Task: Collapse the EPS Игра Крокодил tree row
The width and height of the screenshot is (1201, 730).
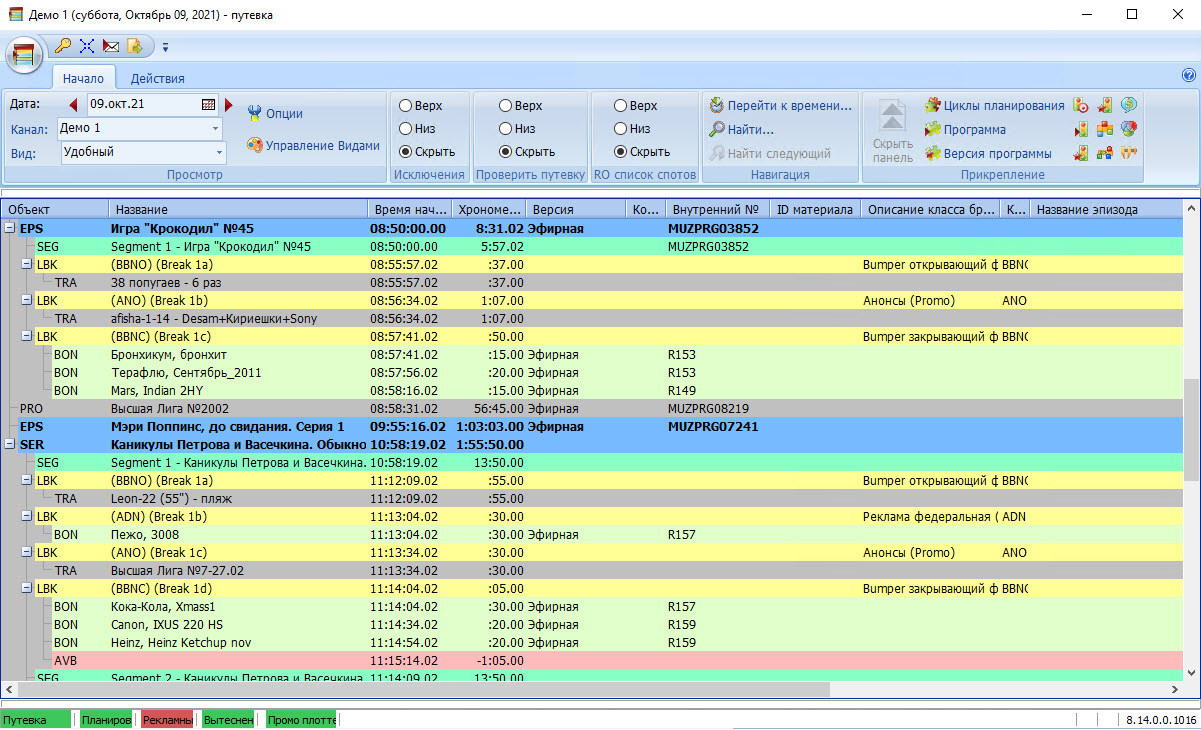Action: pos(11,228)
